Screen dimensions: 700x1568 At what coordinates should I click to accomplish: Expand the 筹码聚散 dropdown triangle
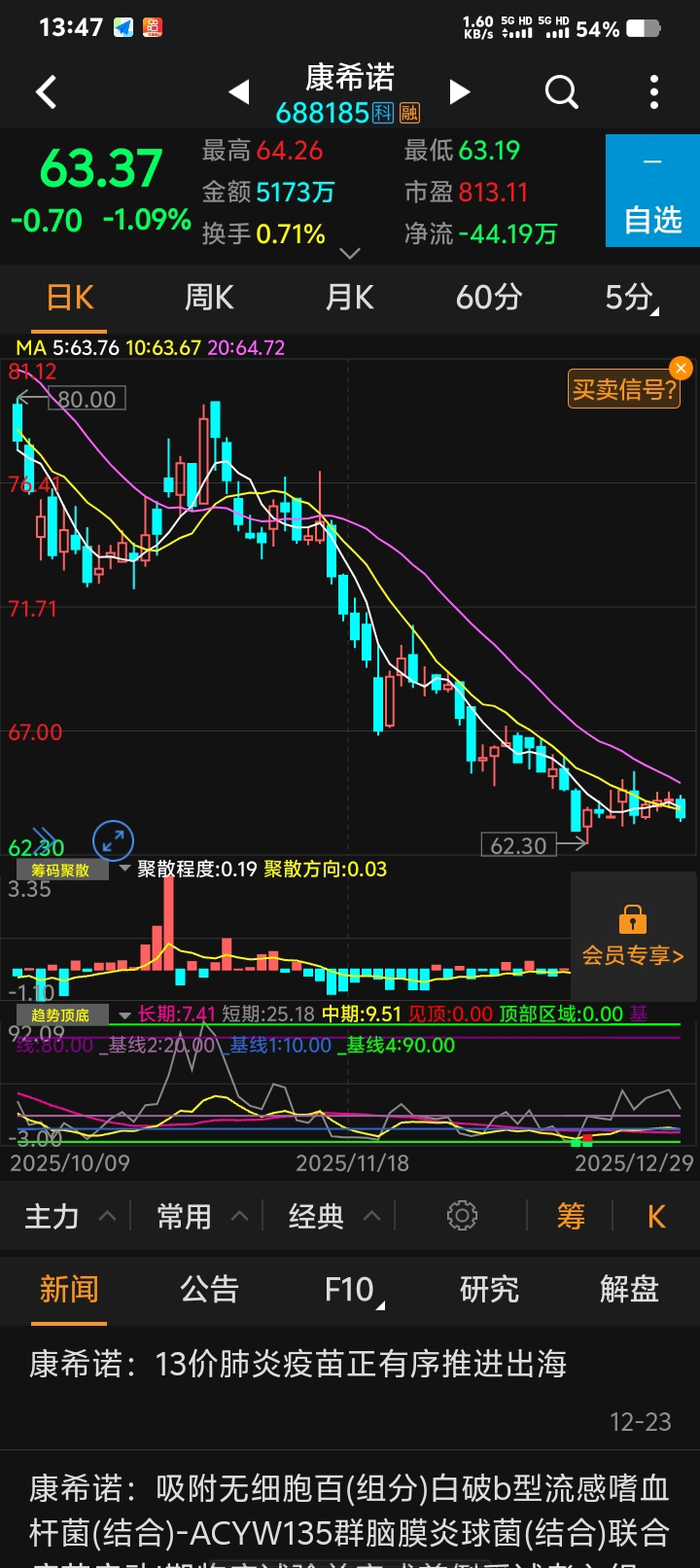123,869
